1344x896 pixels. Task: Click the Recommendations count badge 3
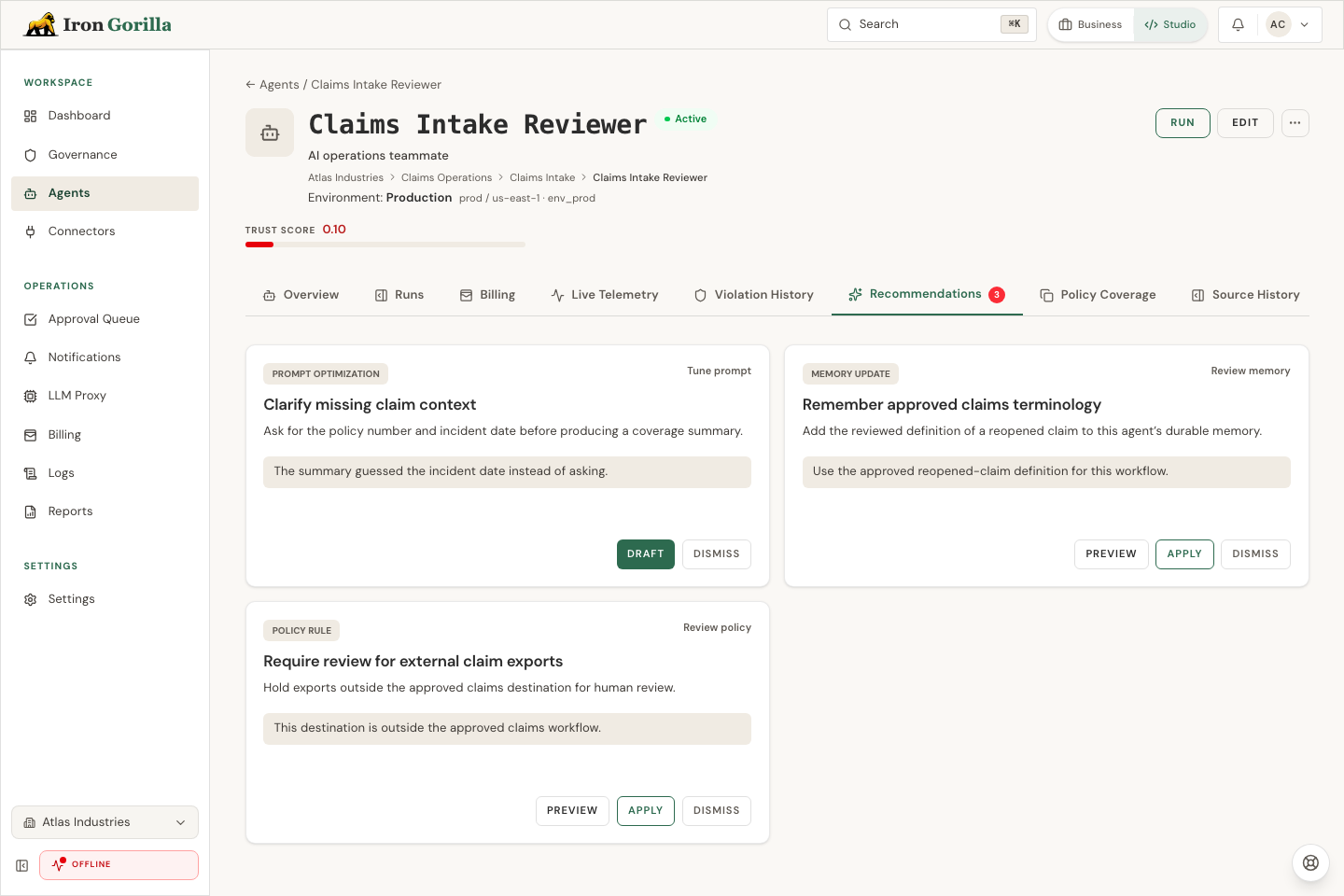[997, 295]
